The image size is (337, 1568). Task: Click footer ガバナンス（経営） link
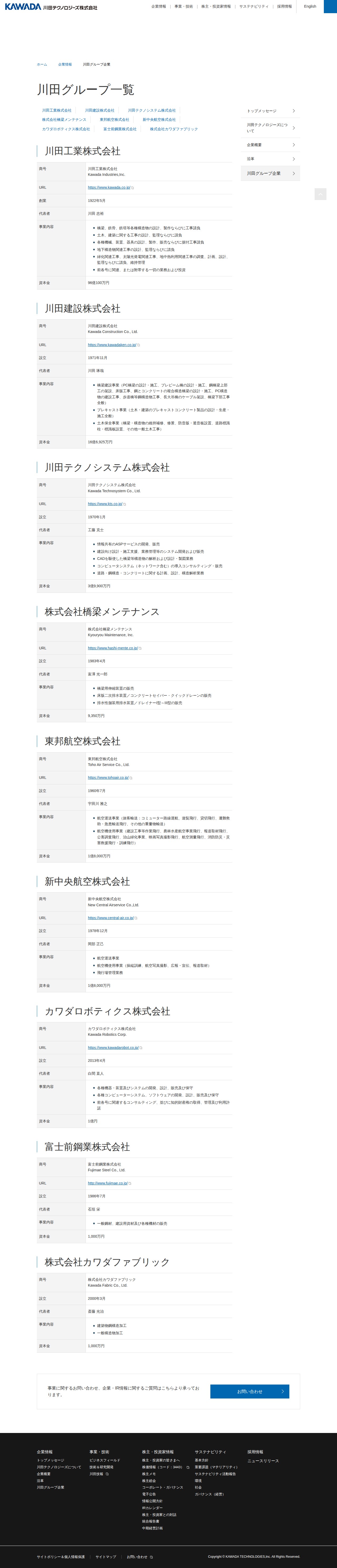pos(210,1494)
